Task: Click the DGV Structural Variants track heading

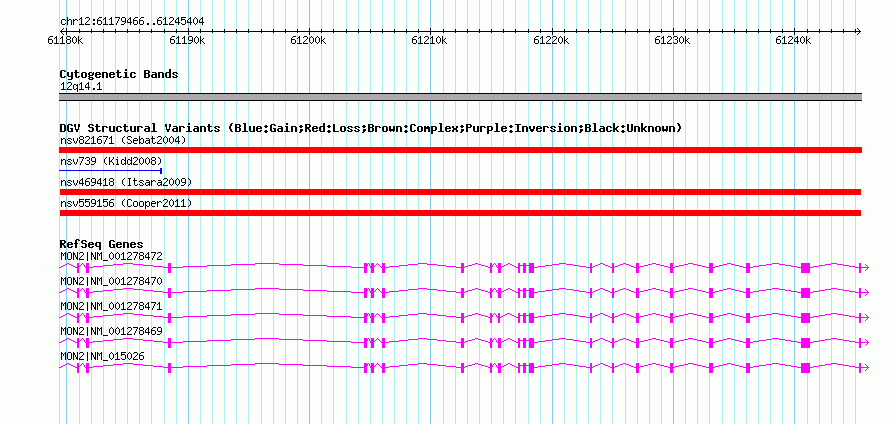Action: coord(370,128)
